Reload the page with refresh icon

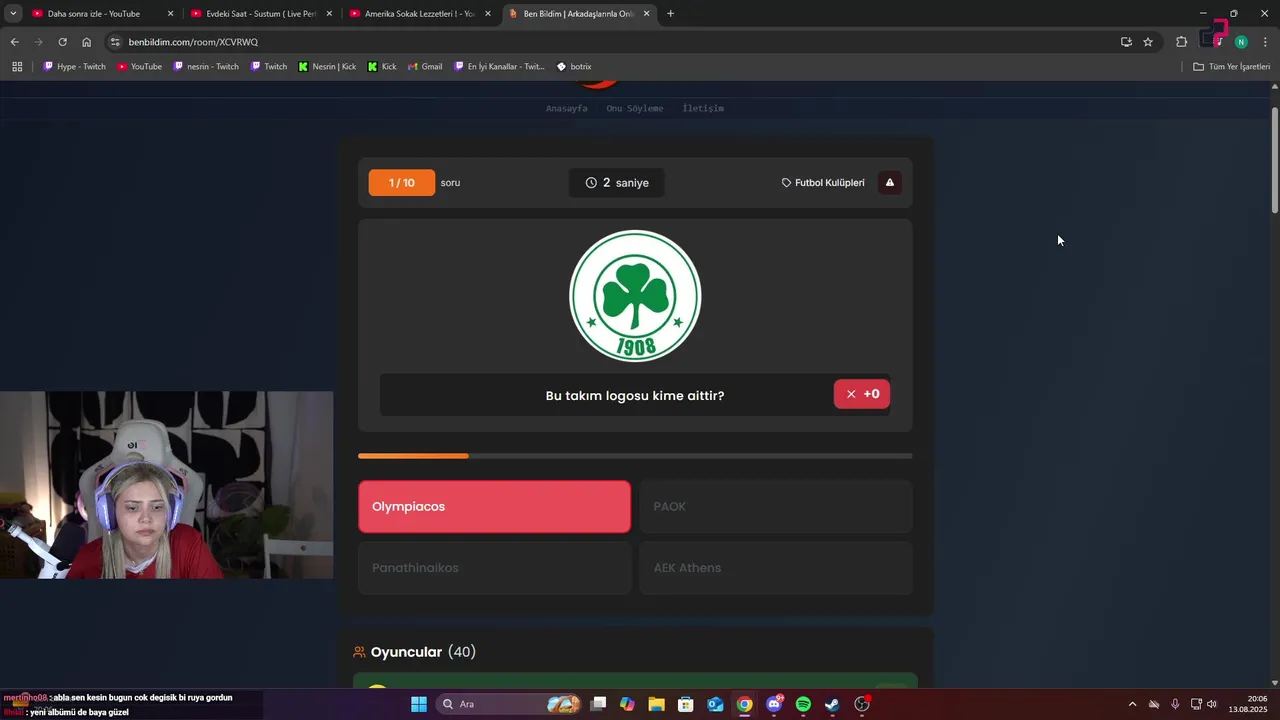coord(62,42)
